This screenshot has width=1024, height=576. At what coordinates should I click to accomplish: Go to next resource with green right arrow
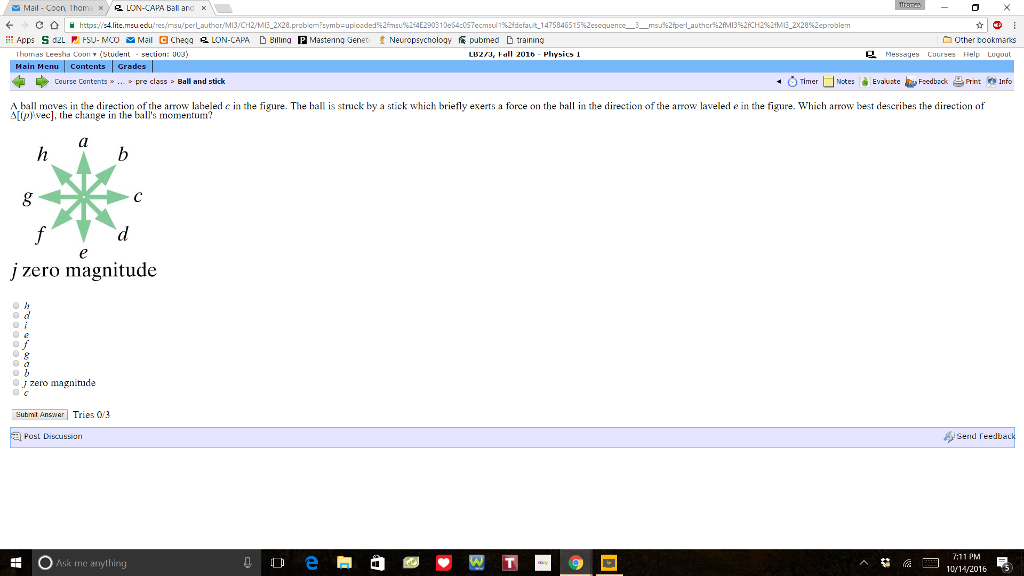pyautogui.click(x=42, y=82)
